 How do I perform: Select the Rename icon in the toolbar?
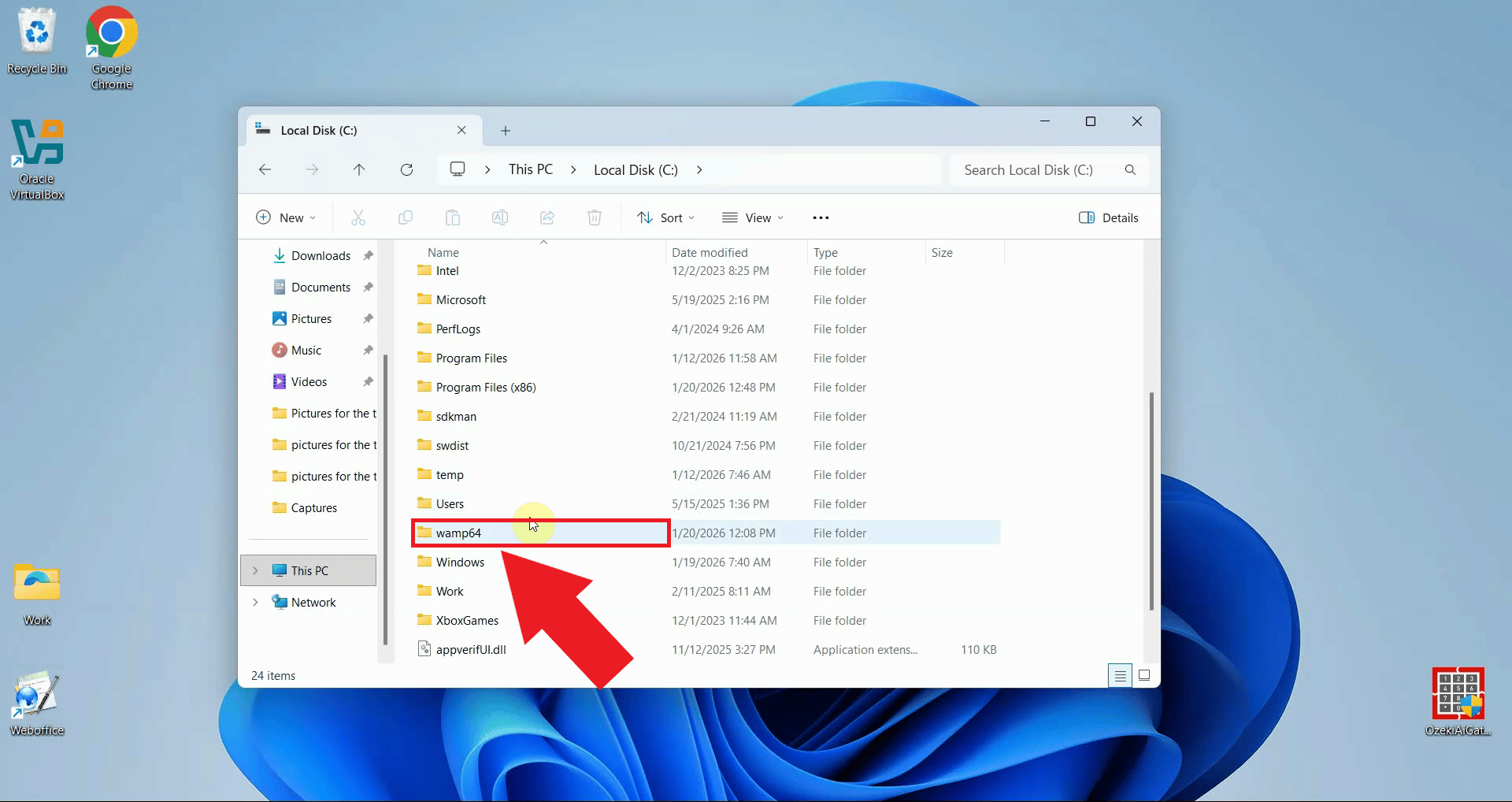pos(500,217)
